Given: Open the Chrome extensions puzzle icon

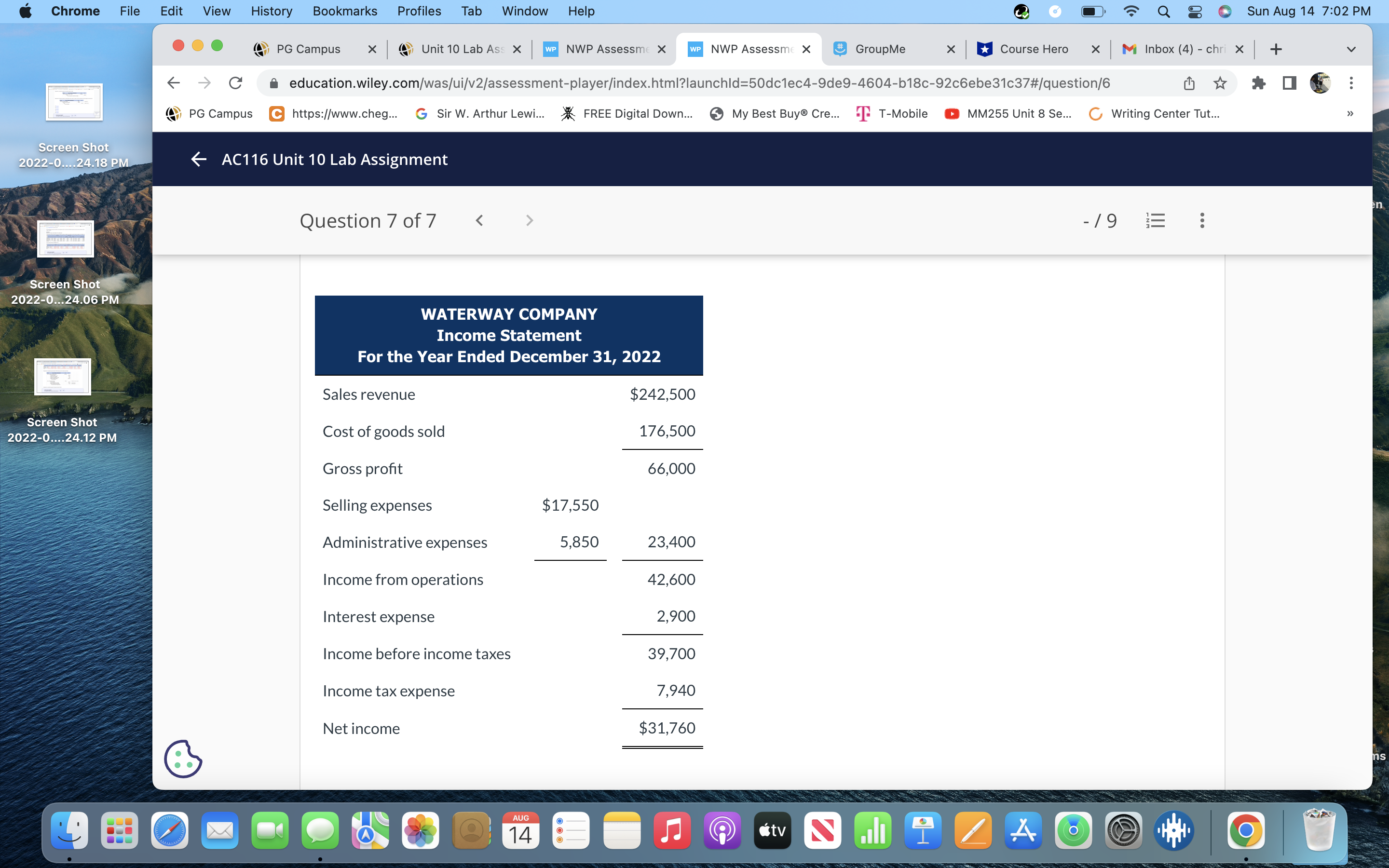Looking at the screenshot, I should (1258, 83).
